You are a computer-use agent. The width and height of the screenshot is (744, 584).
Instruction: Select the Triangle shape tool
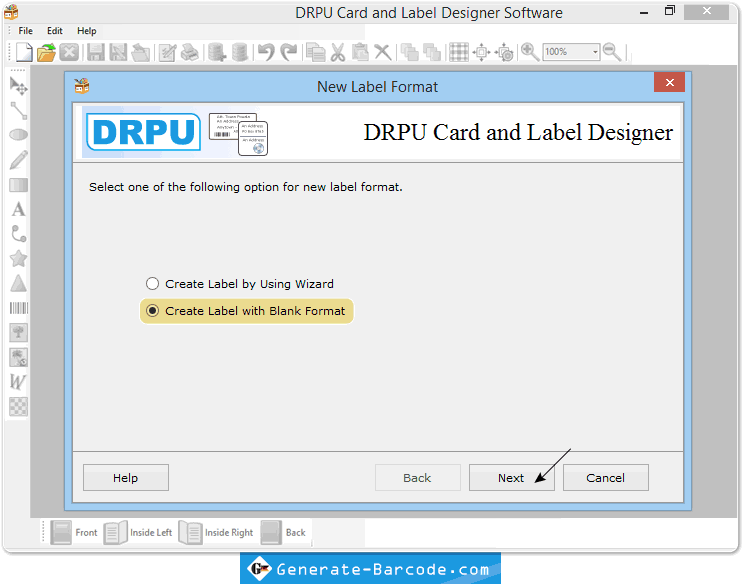pyautogui.click(x=19, y=283)
